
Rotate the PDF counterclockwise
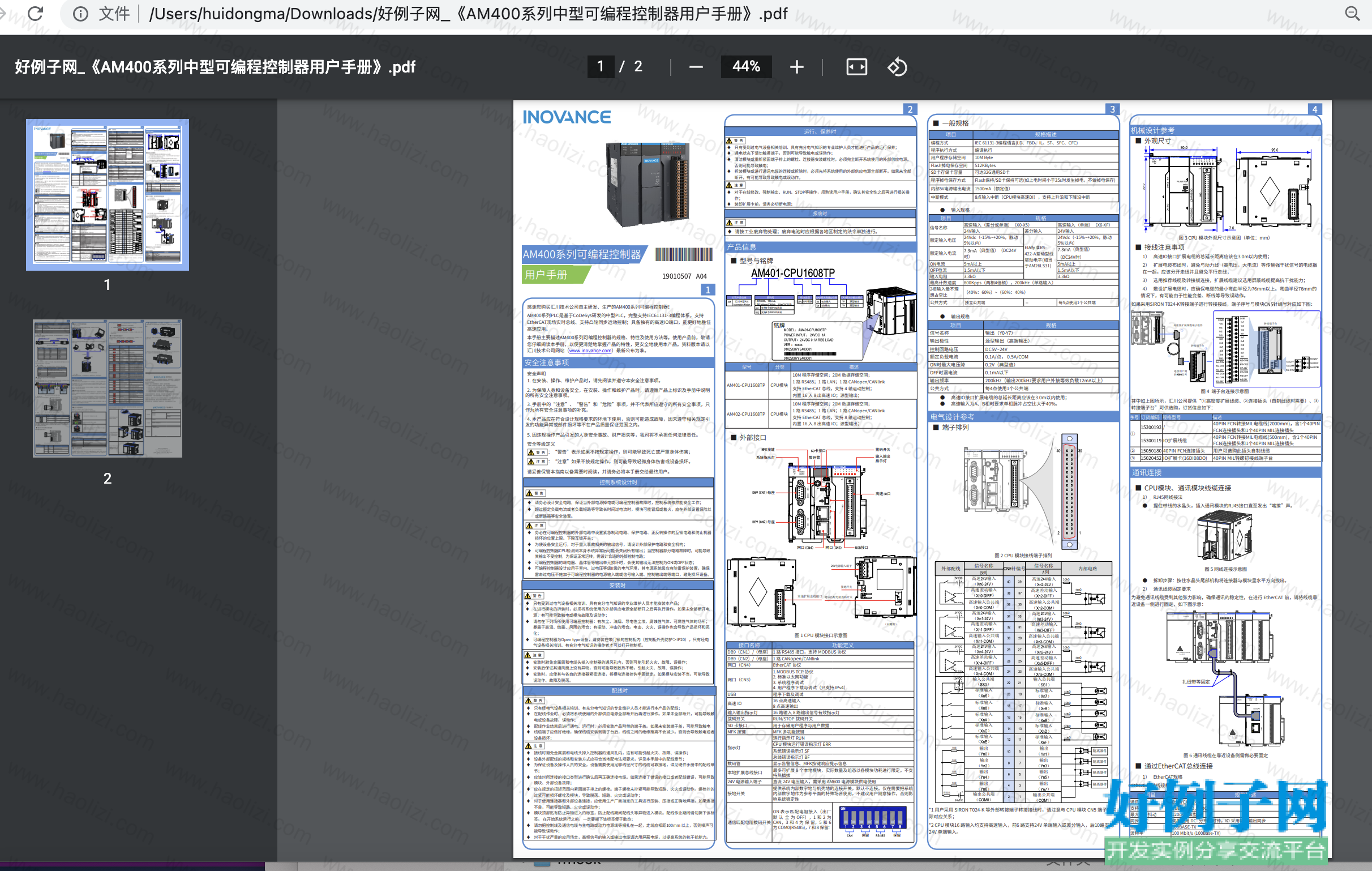pyautogui.click(x=897, y=67)
